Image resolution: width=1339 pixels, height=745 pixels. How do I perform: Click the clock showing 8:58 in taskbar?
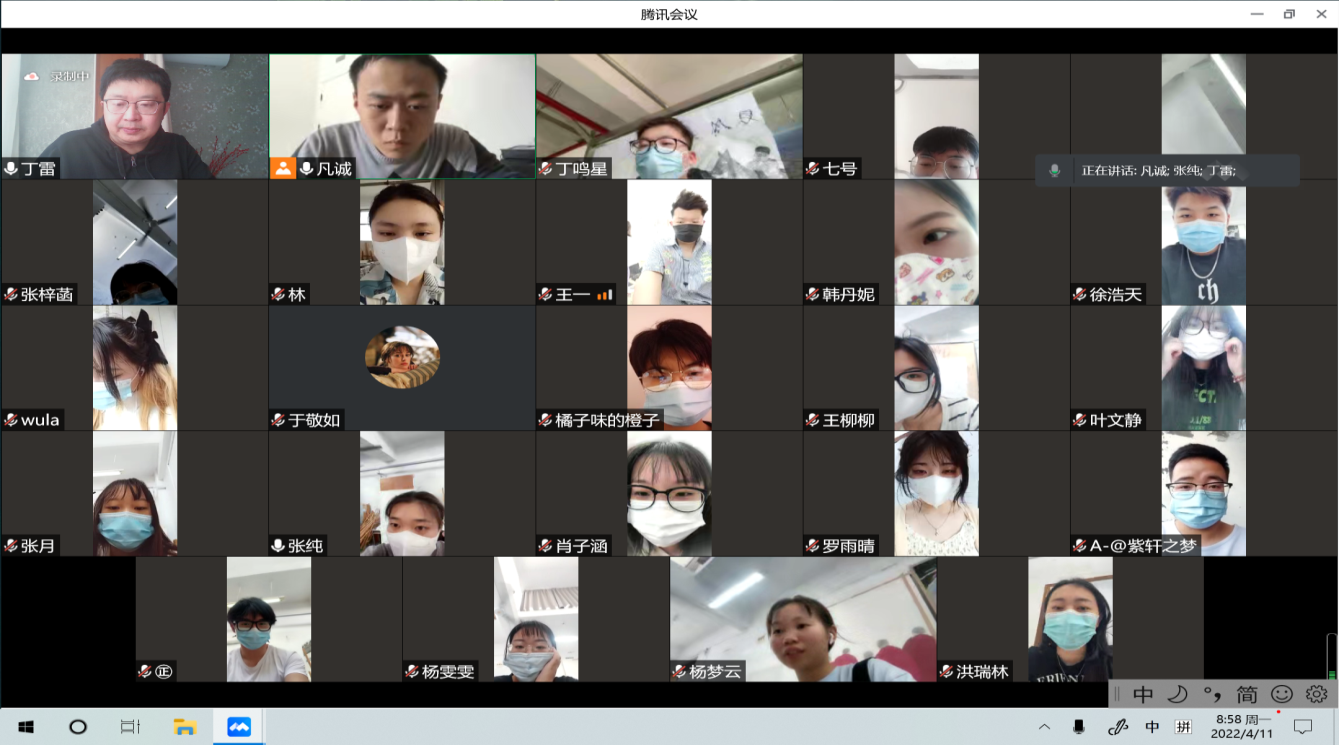(1243, 726)
